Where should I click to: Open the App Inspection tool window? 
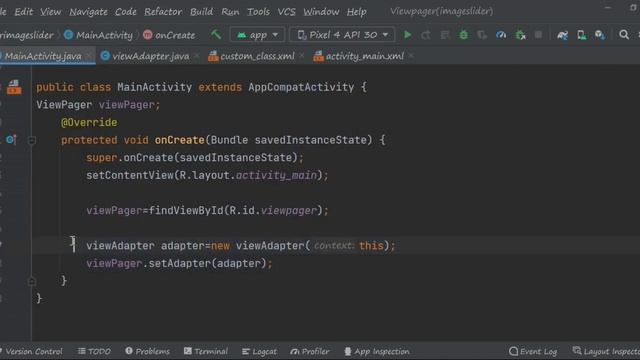point(376,351)
